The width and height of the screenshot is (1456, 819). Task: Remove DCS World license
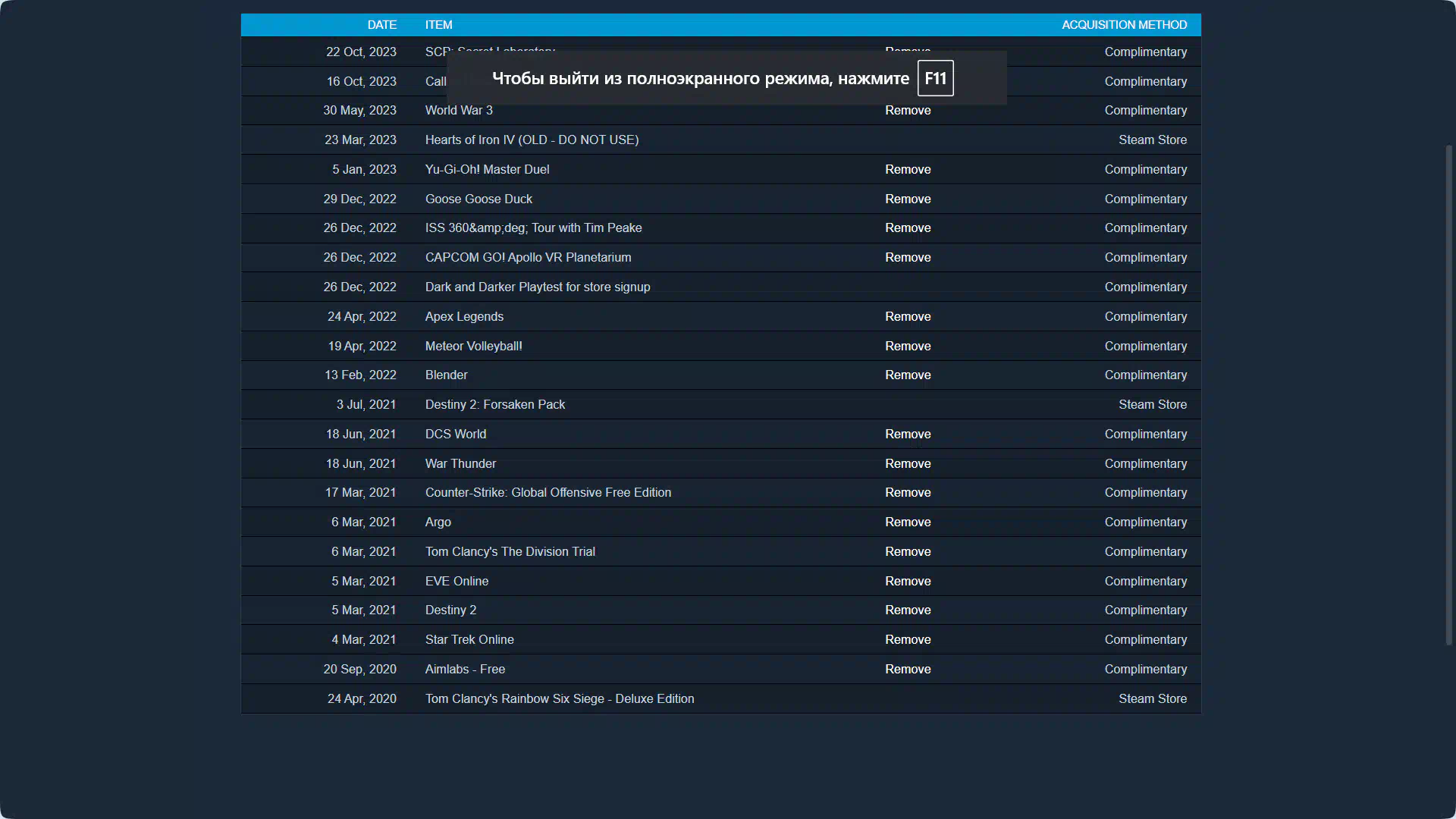908,435
